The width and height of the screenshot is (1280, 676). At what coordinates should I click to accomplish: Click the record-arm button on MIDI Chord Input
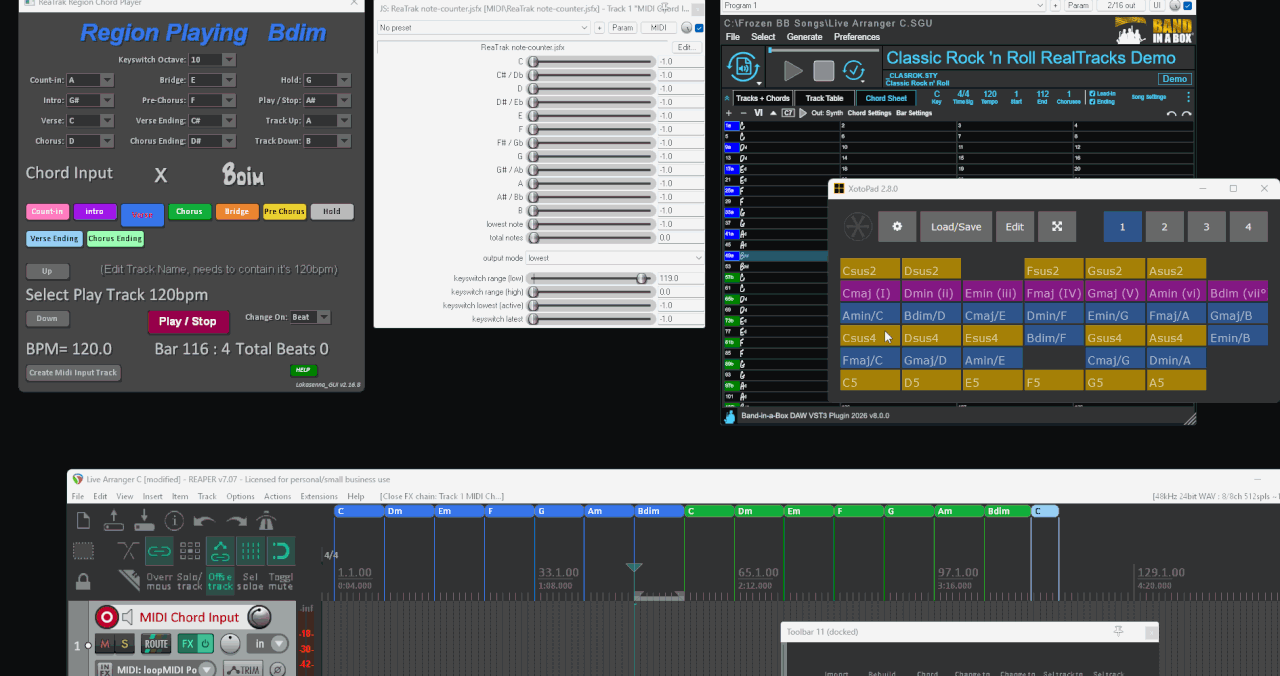tap(106, 617)
